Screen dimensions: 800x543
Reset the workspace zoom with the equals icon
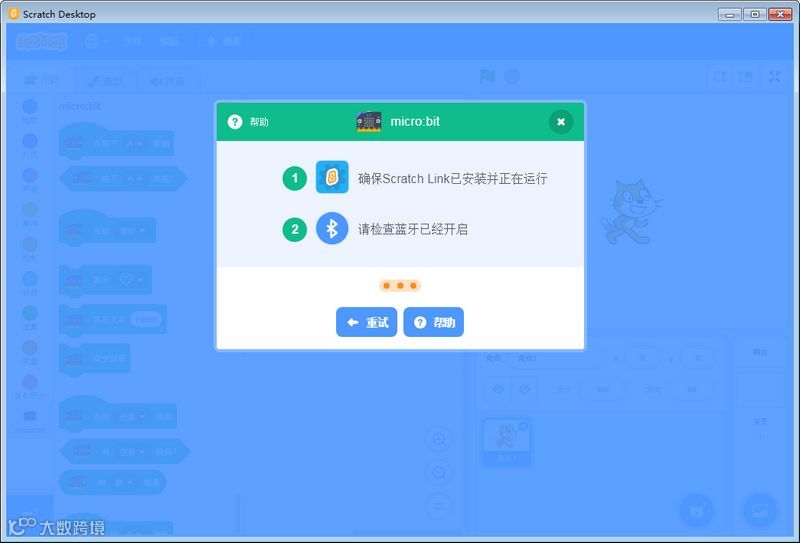tap(439, 506)
